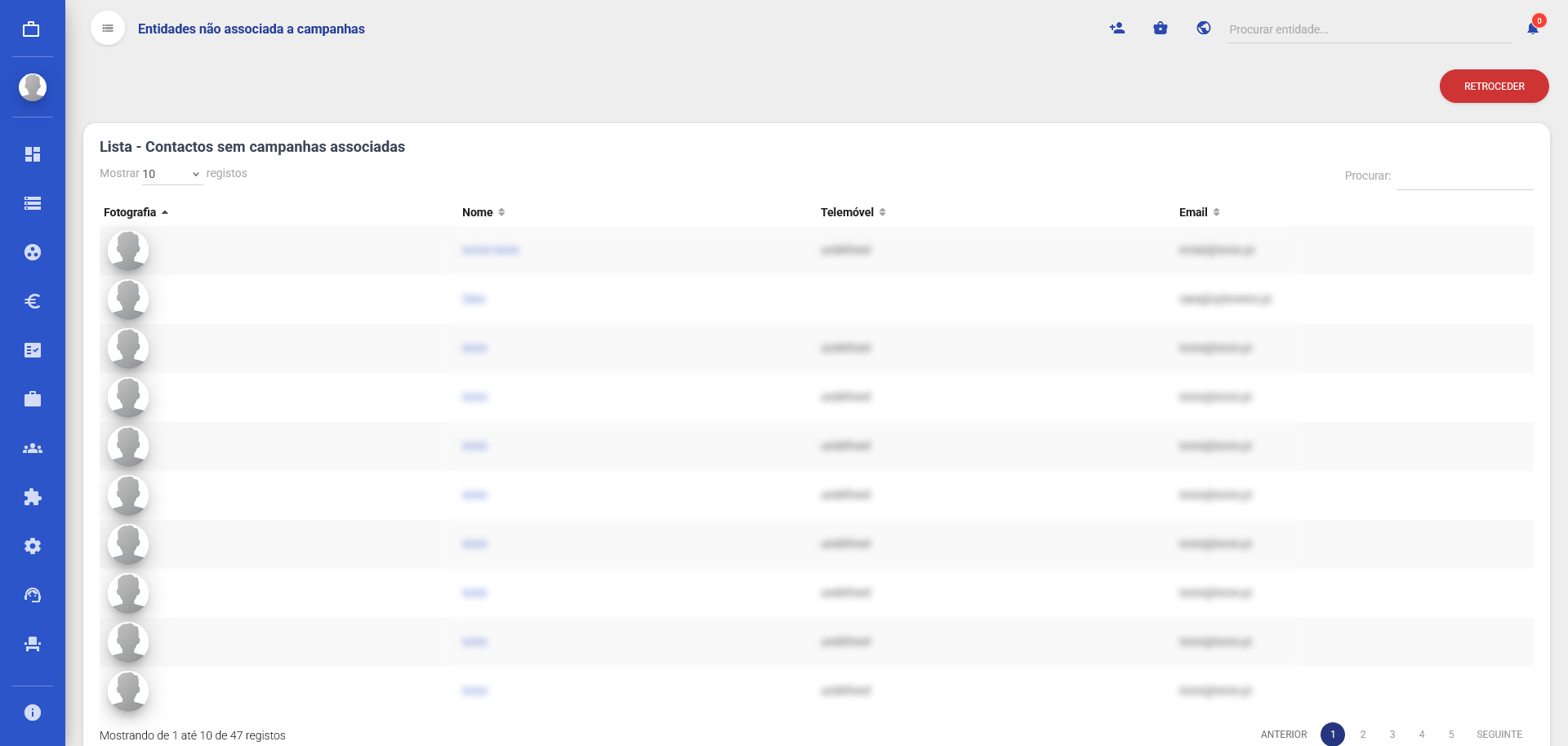Click the info icon at sidebar bottom
Image resolution: width=1568 pixels, height=746 pixels.
pos(33,713)
